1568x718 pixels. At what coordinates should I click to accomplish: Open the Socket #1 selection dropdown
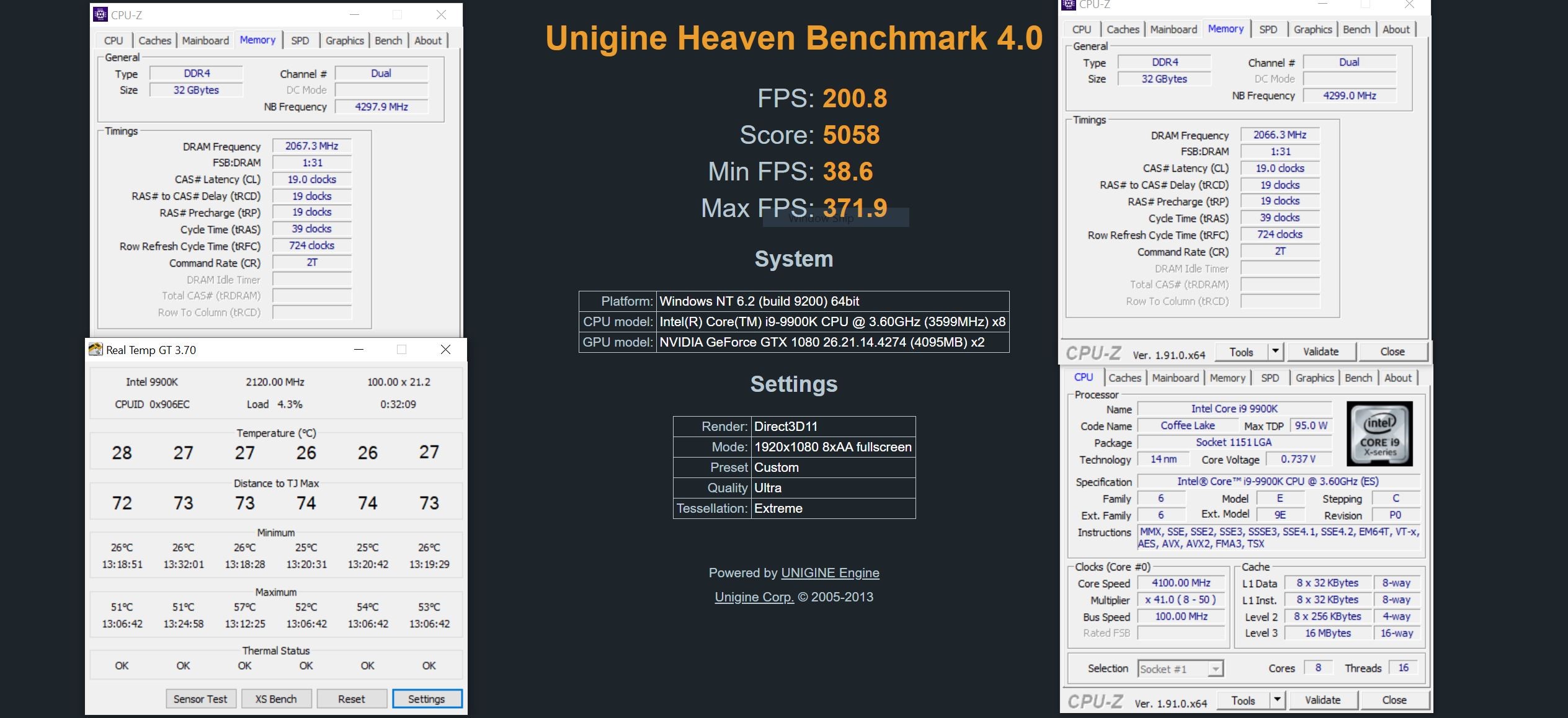(x=1180, y=668)
